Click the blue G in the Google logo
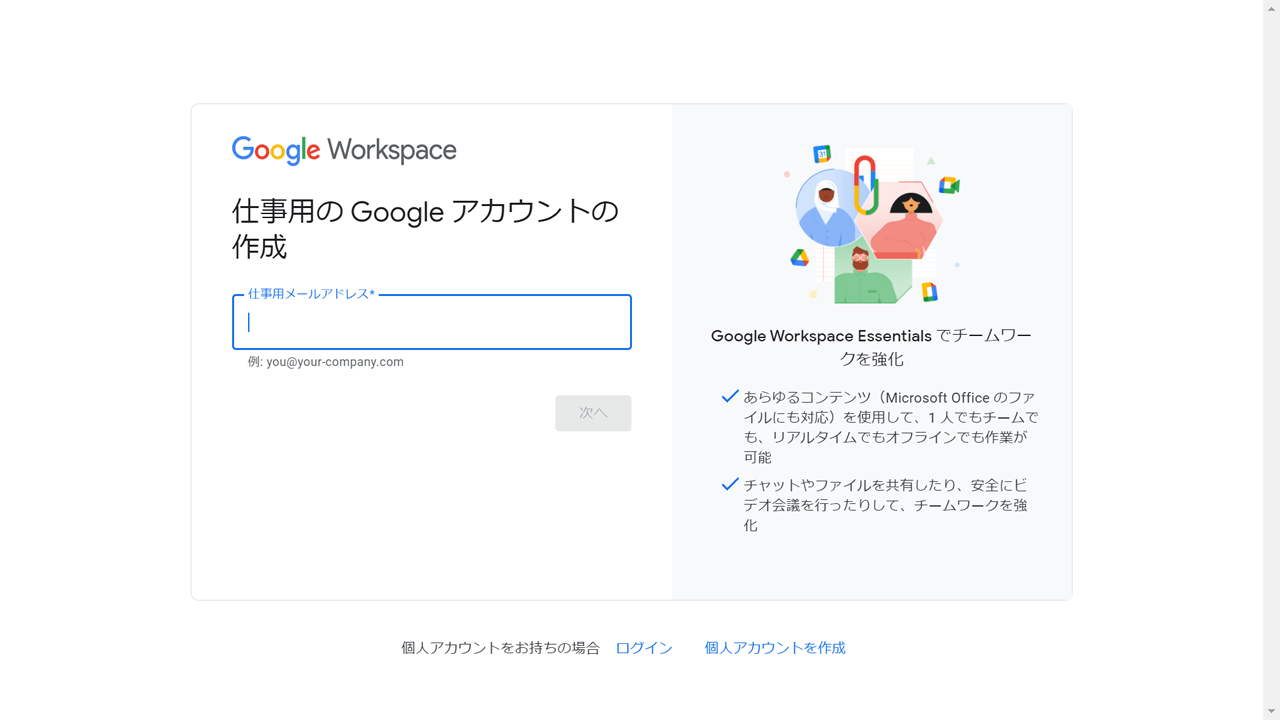 point(241,150)
